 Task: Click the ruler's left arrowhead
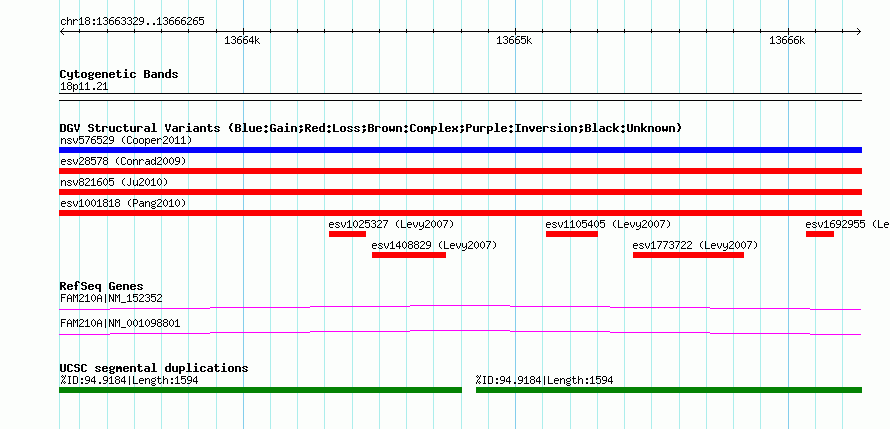click(x=62, y=31)
